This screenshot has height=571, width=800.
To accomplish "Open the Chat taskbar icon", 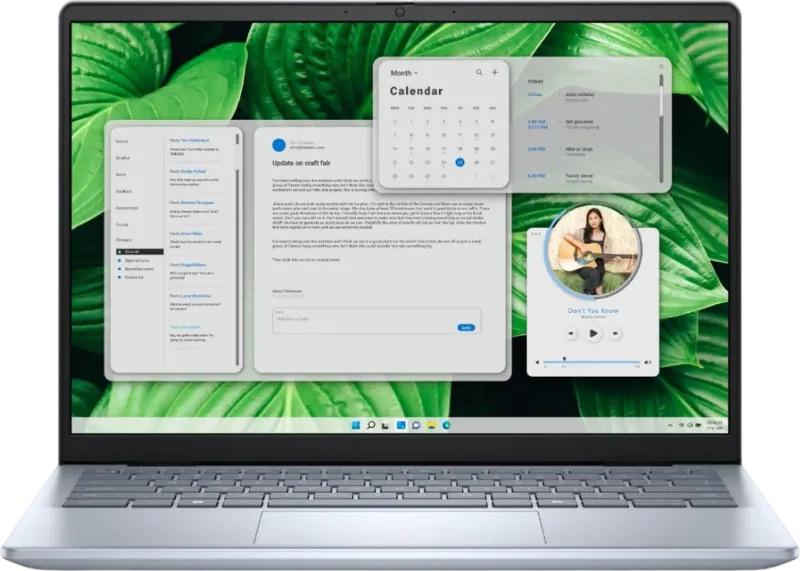I will 416,425.
